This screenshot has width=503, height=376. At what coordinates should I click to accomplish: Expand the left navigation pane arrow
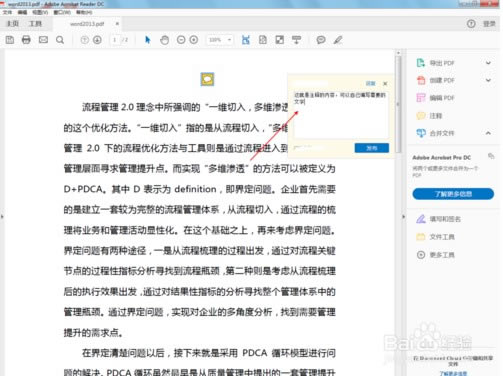[x=2, y=217]
